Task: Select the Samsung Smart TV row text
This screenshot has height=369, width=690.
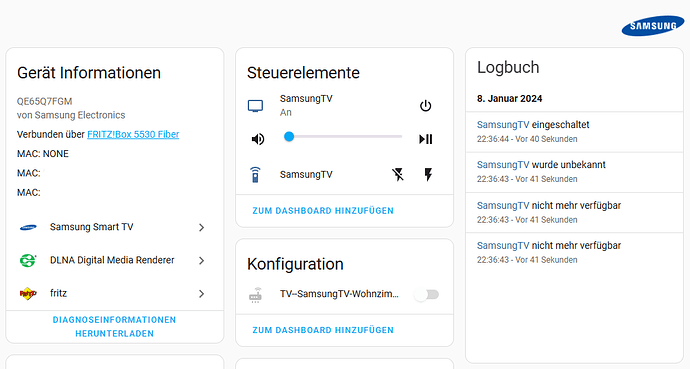Action: click(92, 227)
